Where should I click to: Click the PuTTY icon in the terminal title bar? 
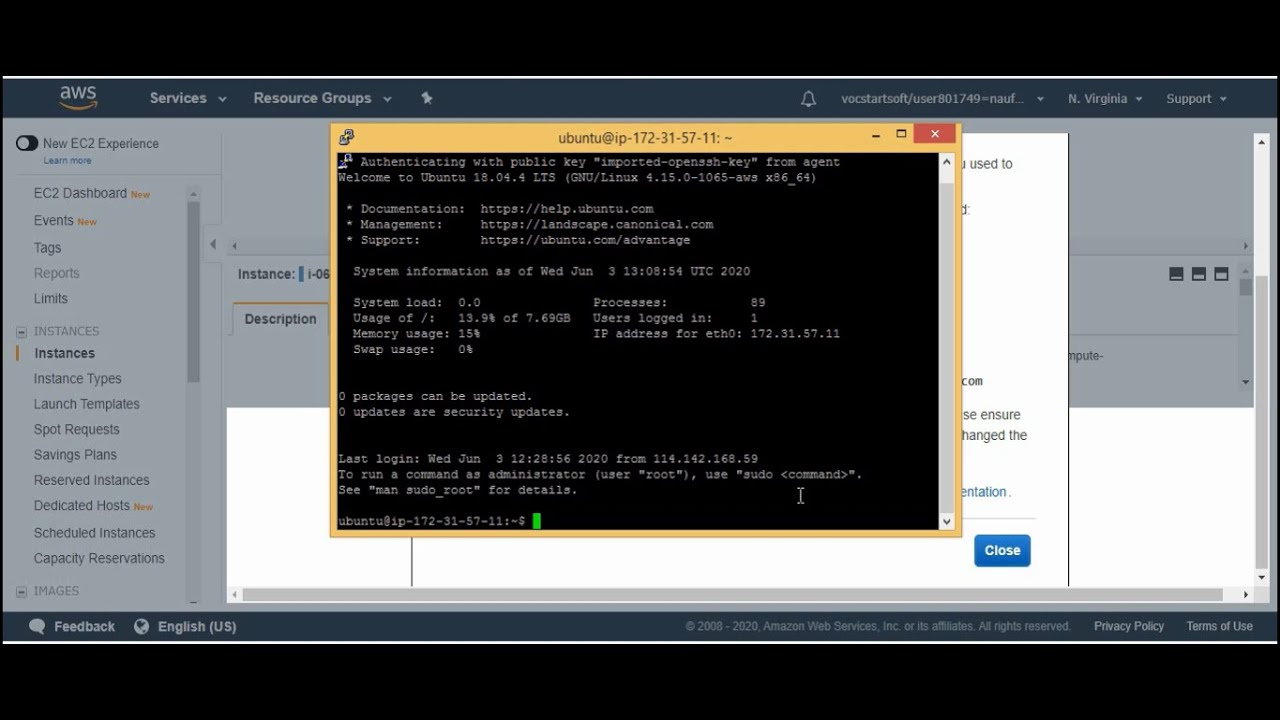point(346,137)
